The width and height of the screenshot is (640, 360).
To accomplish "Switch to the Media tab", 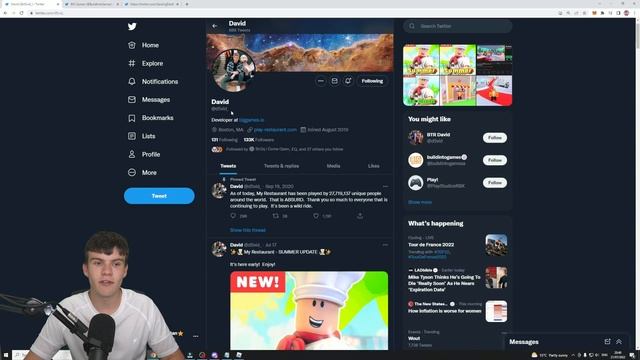I will (x=333, y=166).
